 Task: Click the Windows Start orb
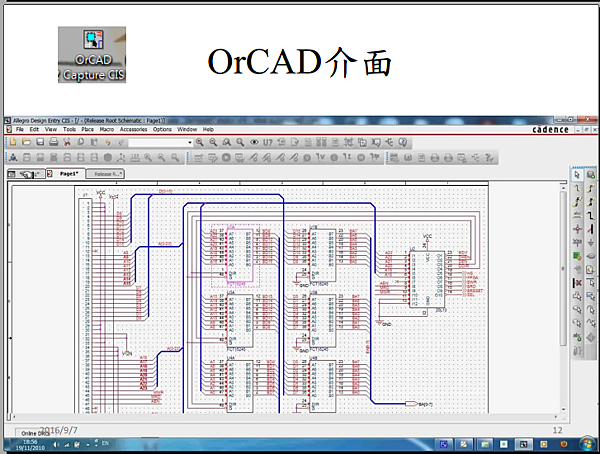(587, 444)
